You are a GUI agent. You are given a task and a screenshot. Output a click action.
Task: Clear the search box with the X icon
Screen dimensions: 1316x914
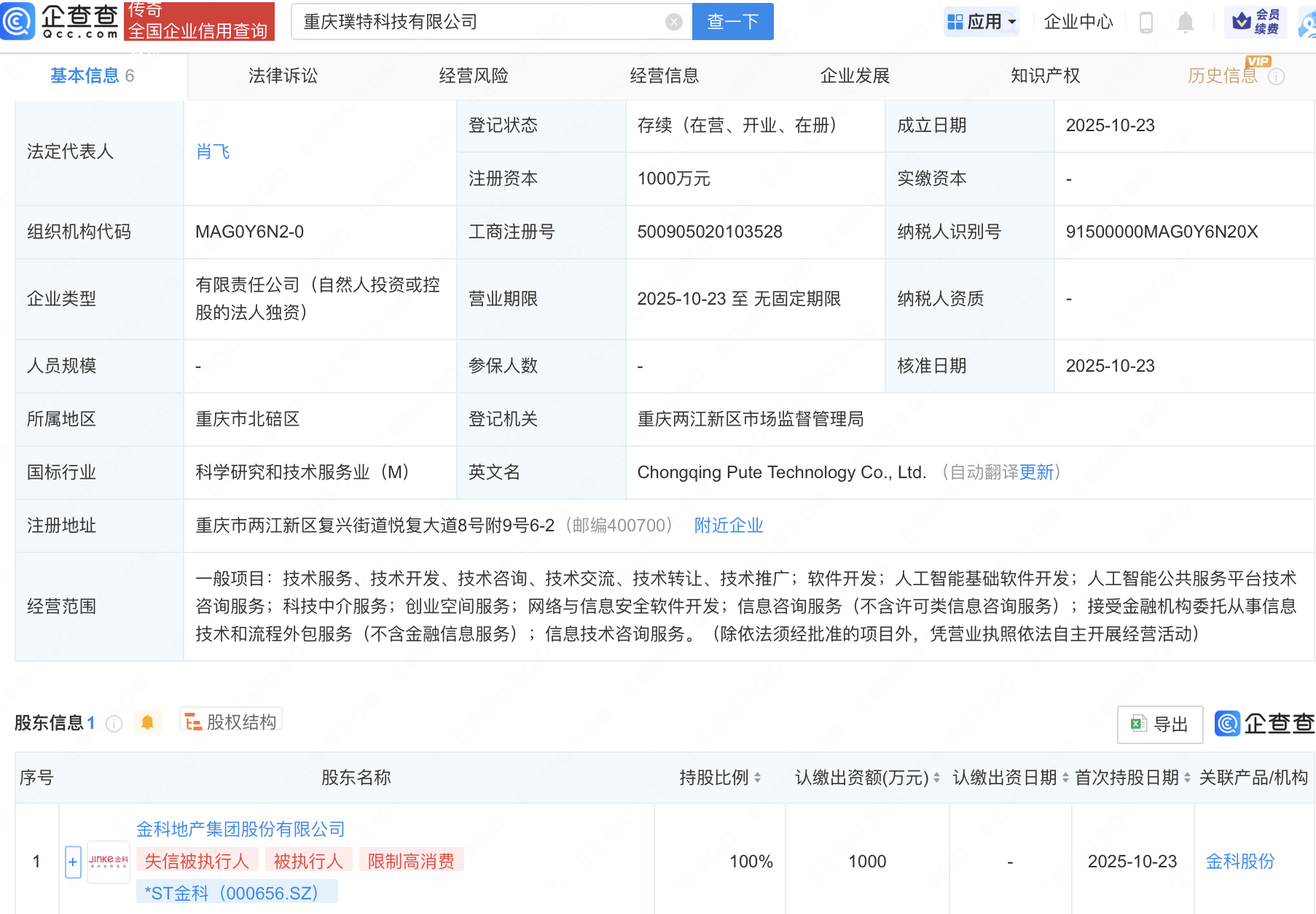[x=674, y=22]
